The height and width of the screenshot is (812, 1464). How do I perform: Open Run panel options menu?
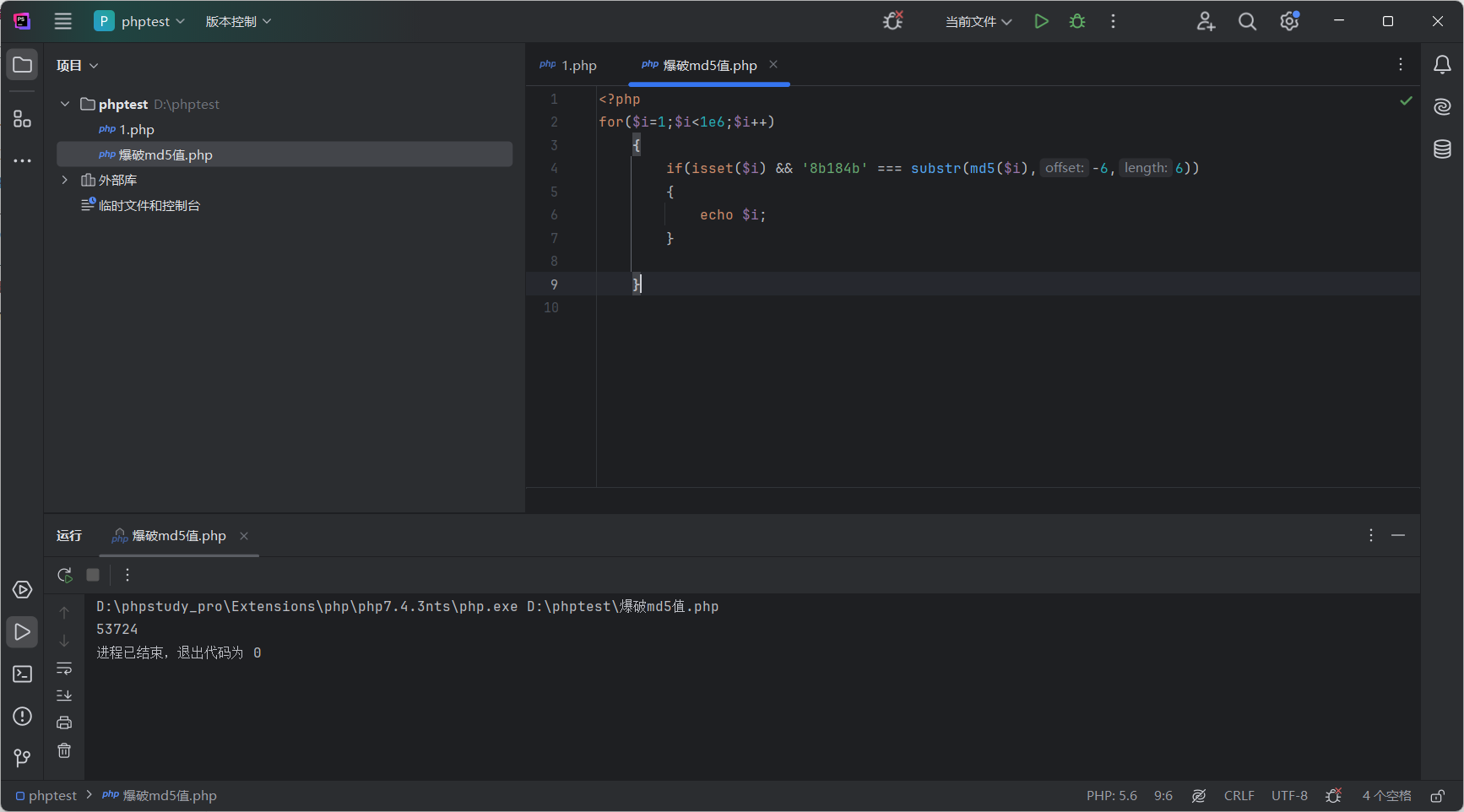point(1371,535)
